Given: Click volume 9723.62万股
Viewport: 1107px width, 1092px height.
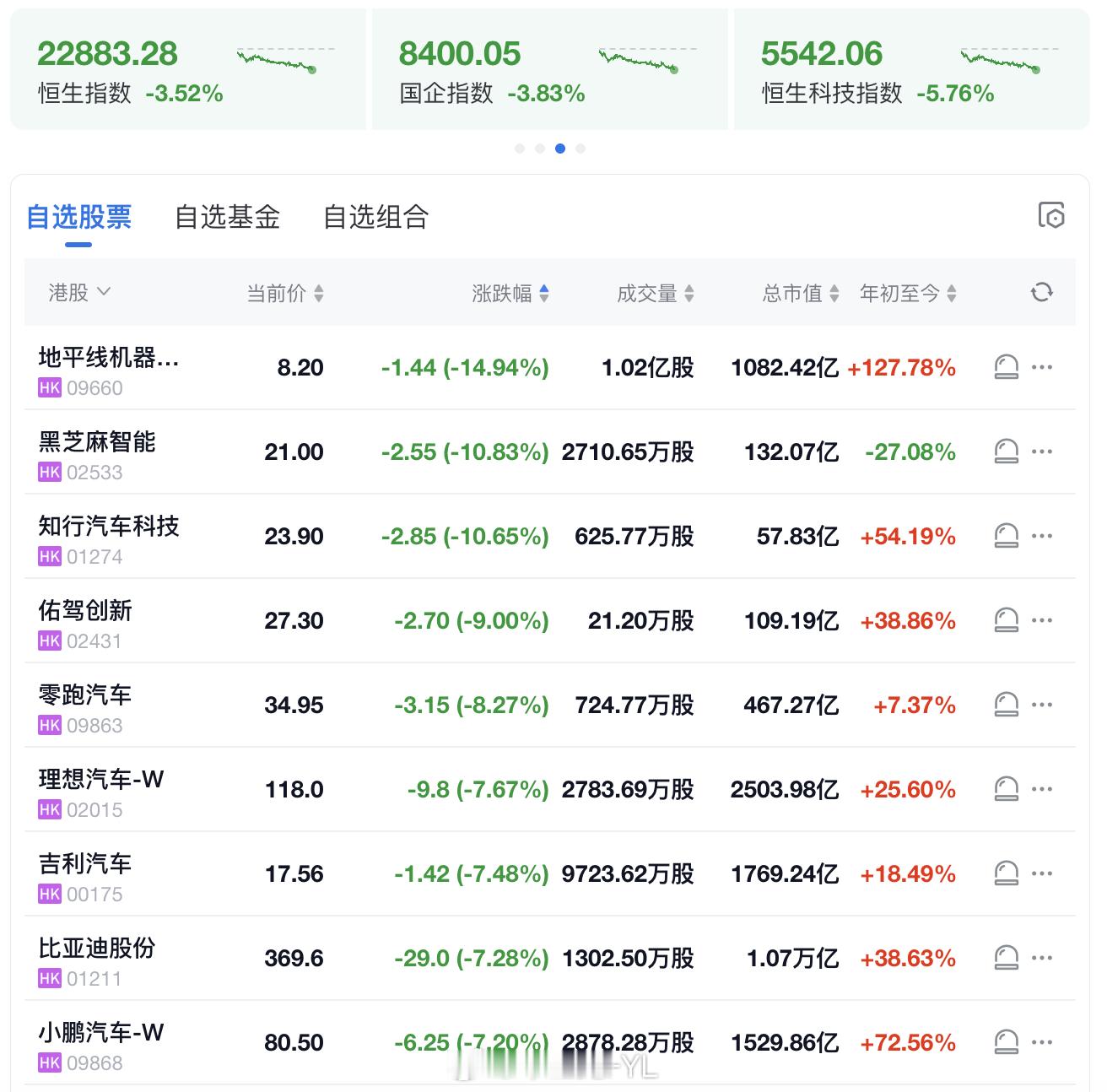Looking at the screenshot, I should tap(628, 874).
